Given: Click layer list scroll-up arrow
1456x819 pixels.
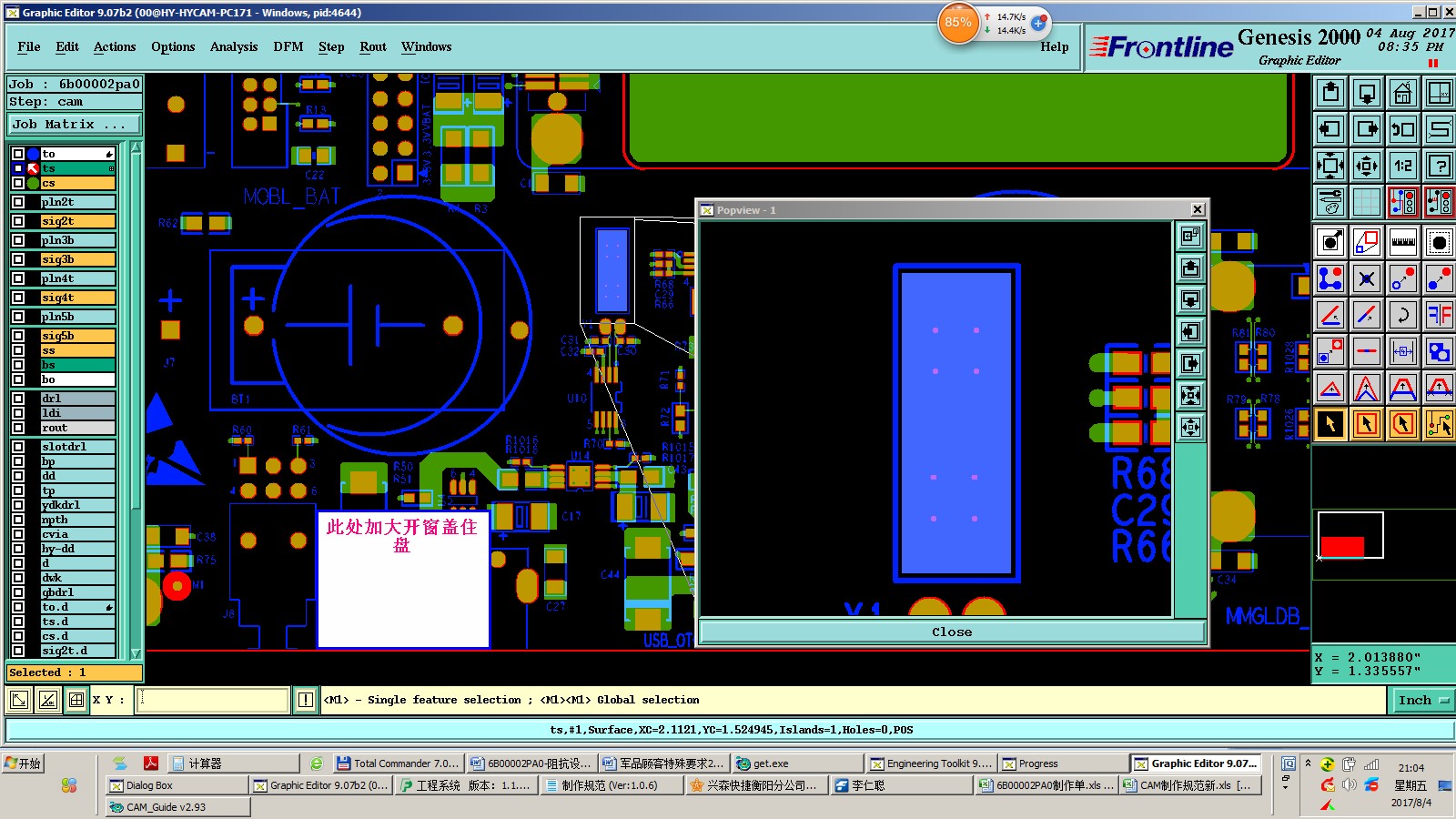Looking at the screenshot, I should pos(136,147).
